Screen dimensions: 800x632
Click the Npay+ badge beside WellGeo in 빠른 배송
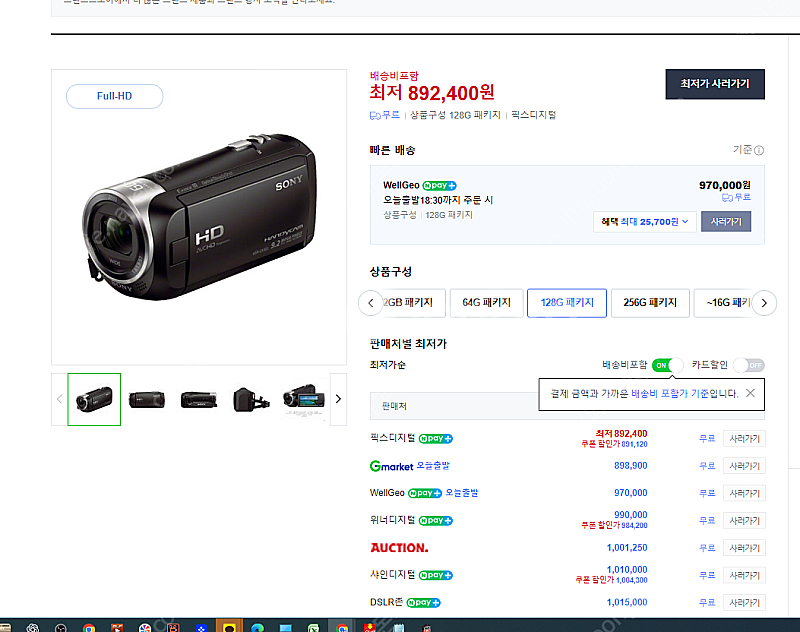tap(439, 185)
